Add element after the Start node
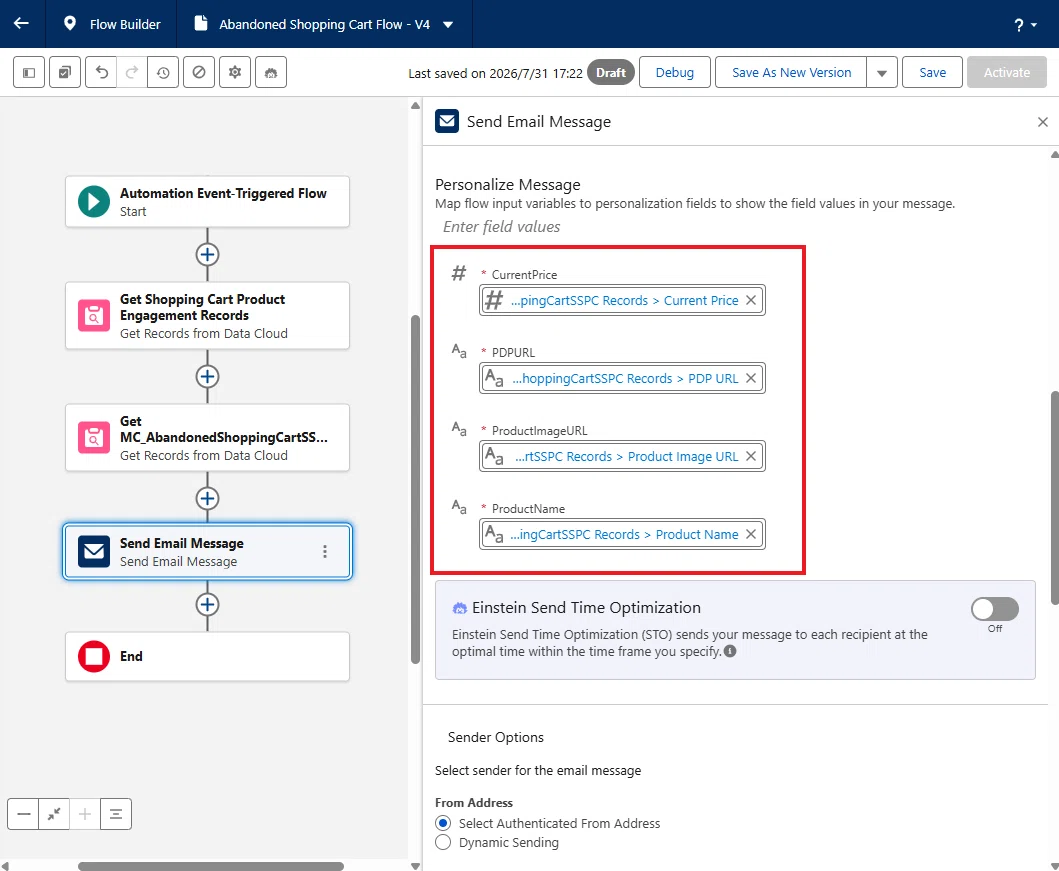This screenshot has height=871, width=1059. pos(207,255)
